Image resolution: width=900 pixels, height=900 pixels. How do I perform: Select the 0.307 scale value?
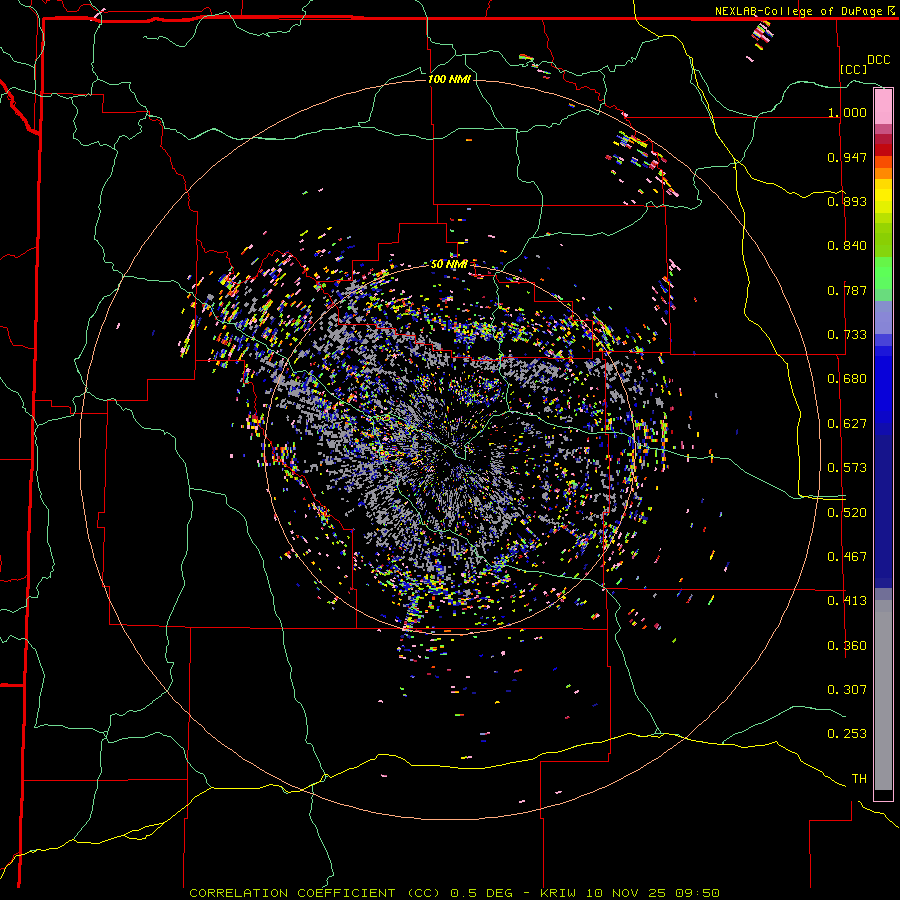point(847,690)
